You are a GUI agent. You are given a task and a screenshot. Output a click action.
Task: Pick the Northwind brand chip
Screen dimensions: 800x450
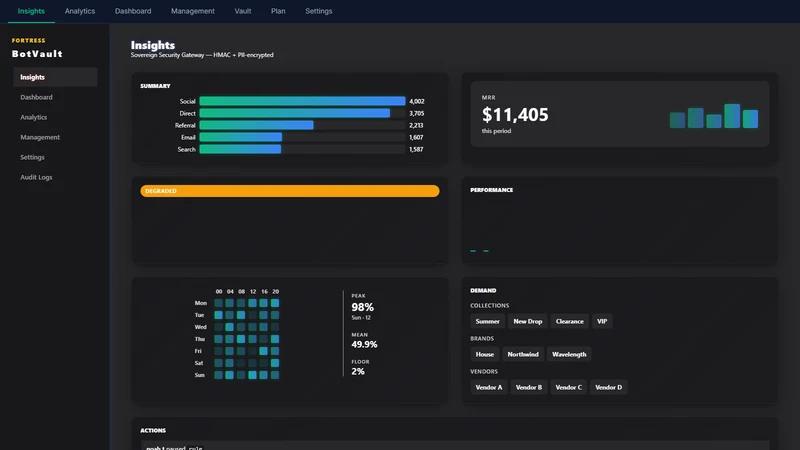click(x=523, y=354)
